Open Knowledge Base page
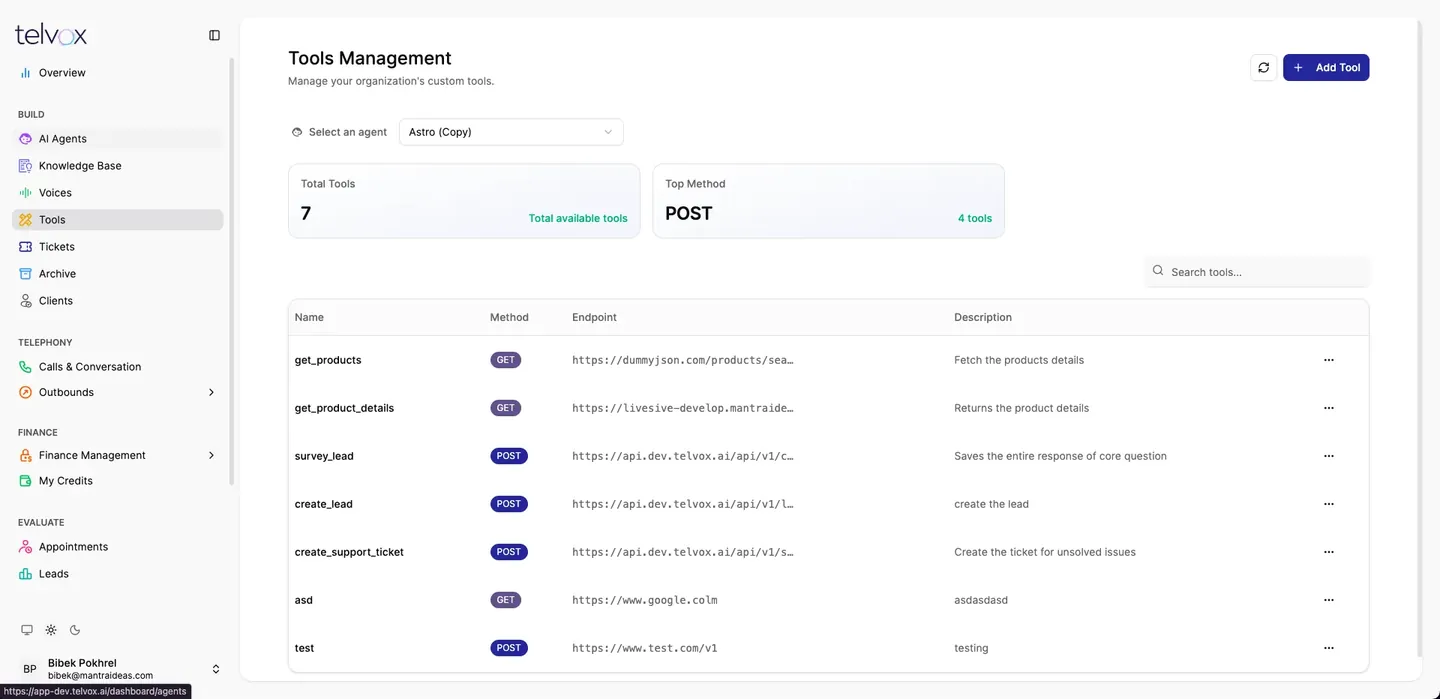 118,166
